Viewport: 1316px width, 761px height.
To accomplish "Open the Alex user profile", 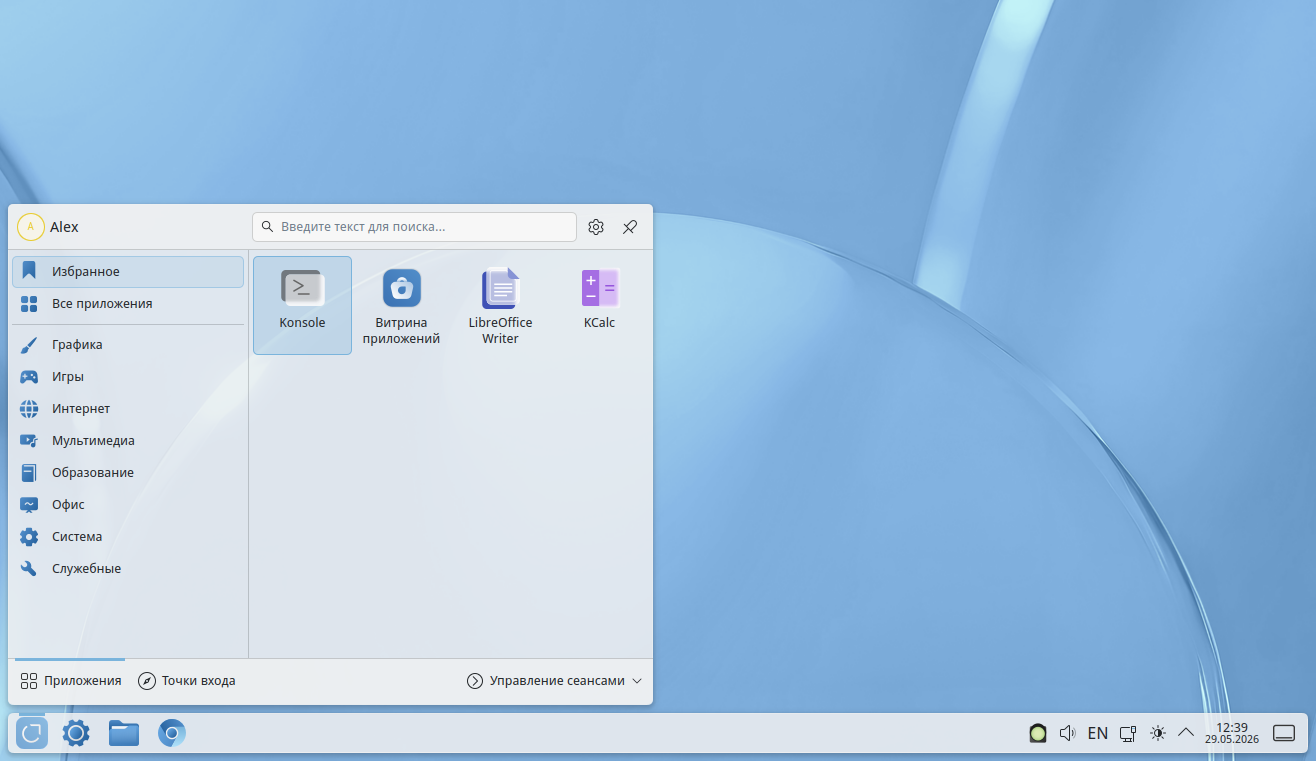I will click(48, 227).
